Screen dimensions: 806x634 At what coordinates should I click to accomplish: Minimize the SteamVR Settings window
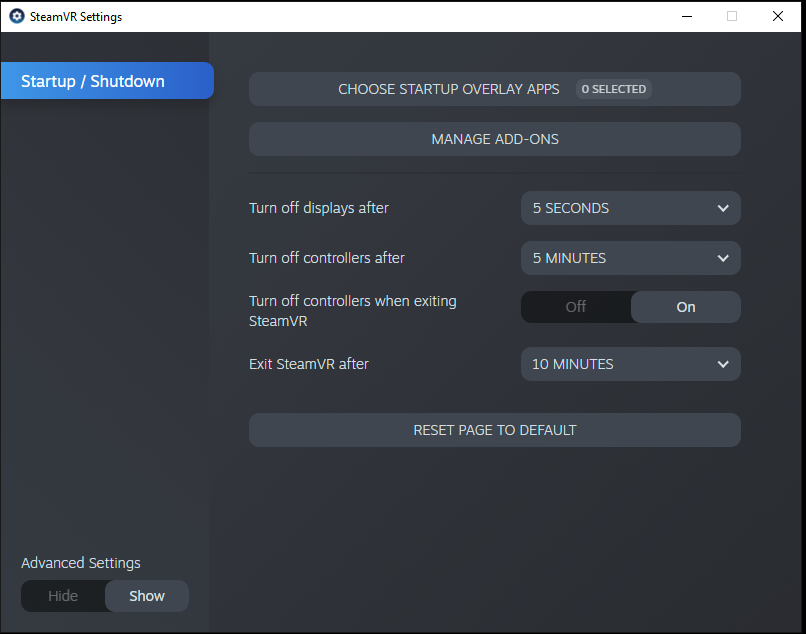687,16
